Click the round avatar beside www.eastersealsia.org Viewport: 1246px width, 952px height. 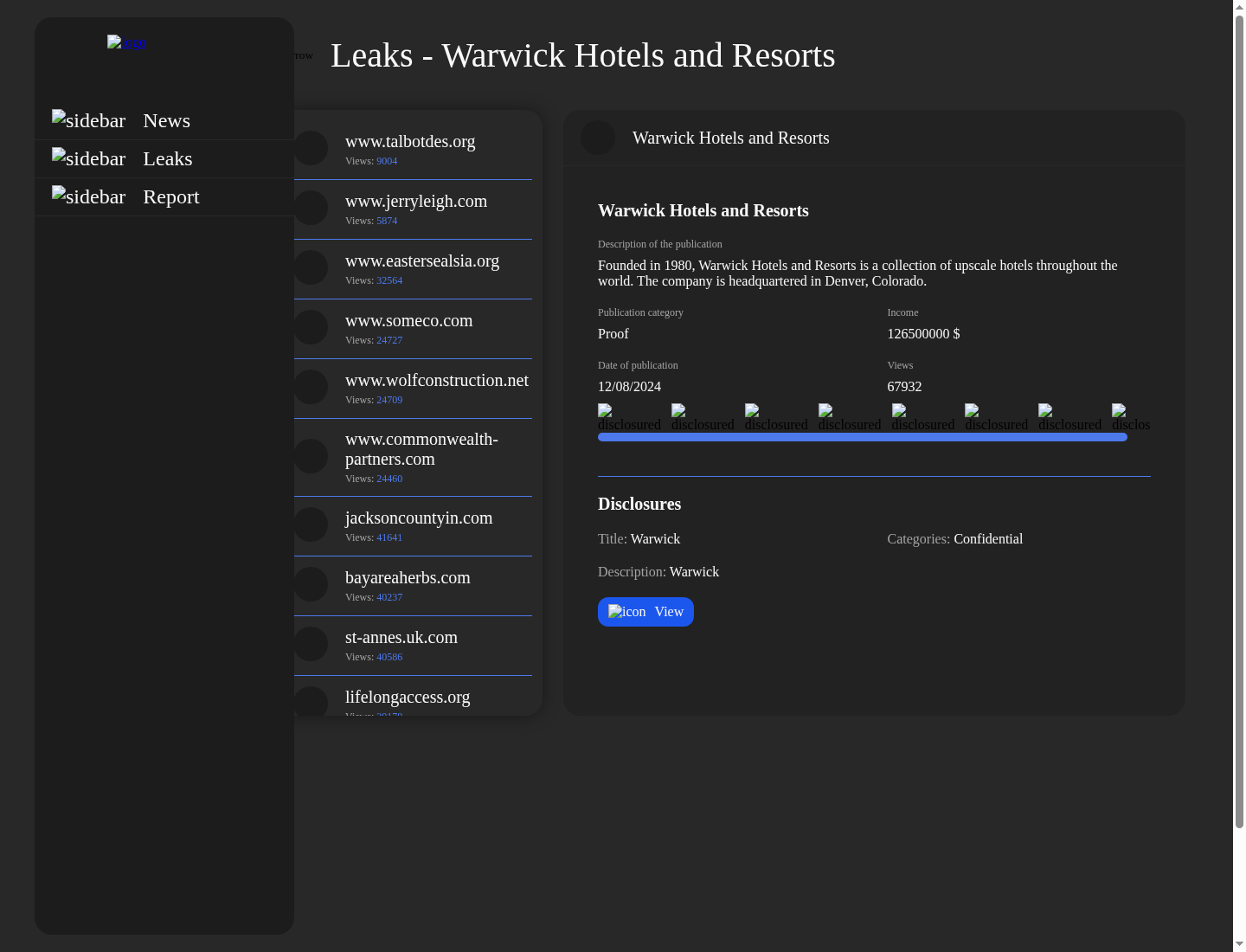coord(311,267)
